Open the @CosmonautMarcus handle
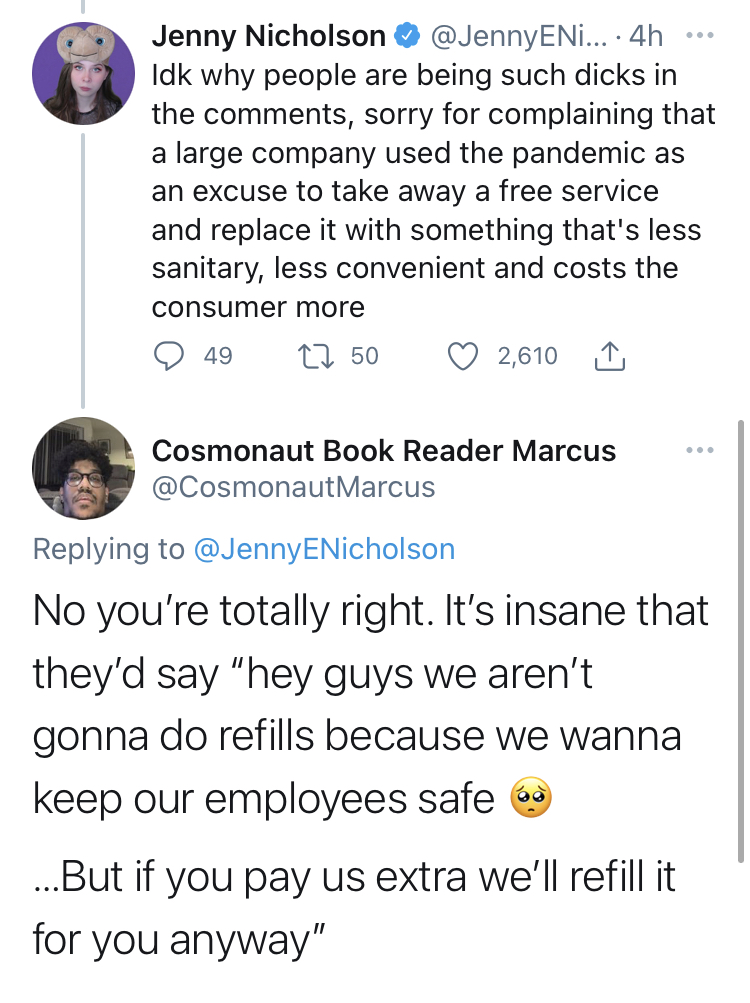The height and width of the screenshot is (1003, 750). coord(293,487)
